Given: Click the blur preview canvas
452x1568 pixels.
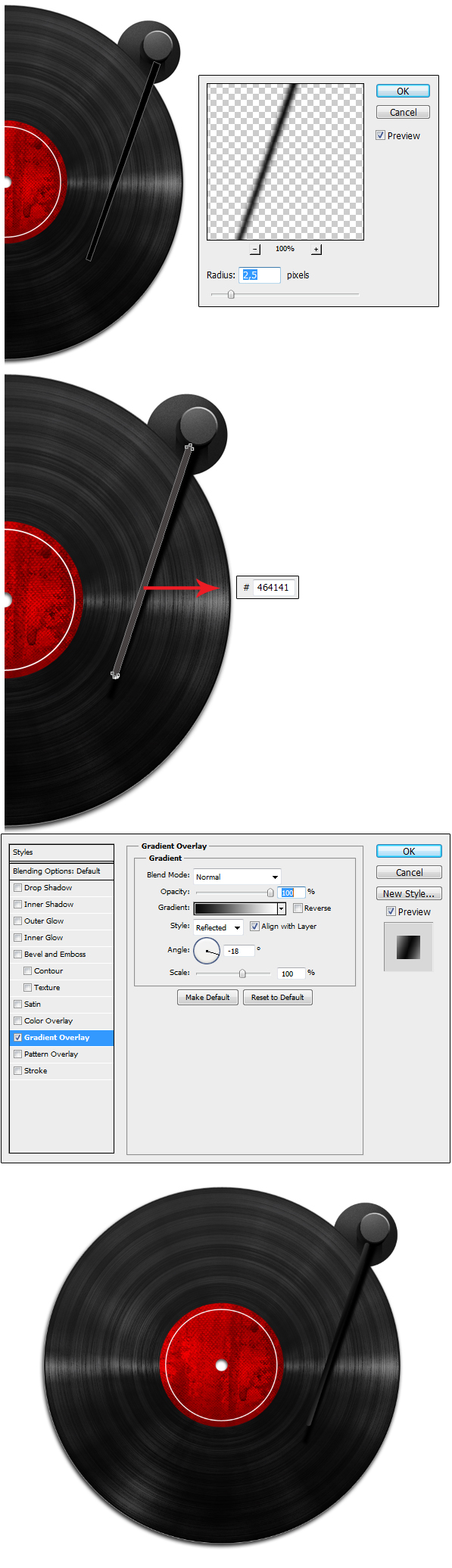Looking at the screenshot, I should (x=285, y=162).
